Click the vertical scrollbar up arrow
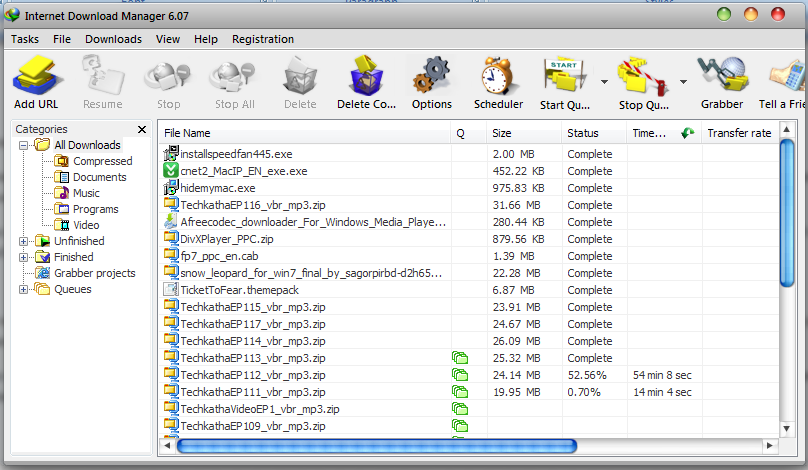The image size is (808, 470). coord(787,129)
